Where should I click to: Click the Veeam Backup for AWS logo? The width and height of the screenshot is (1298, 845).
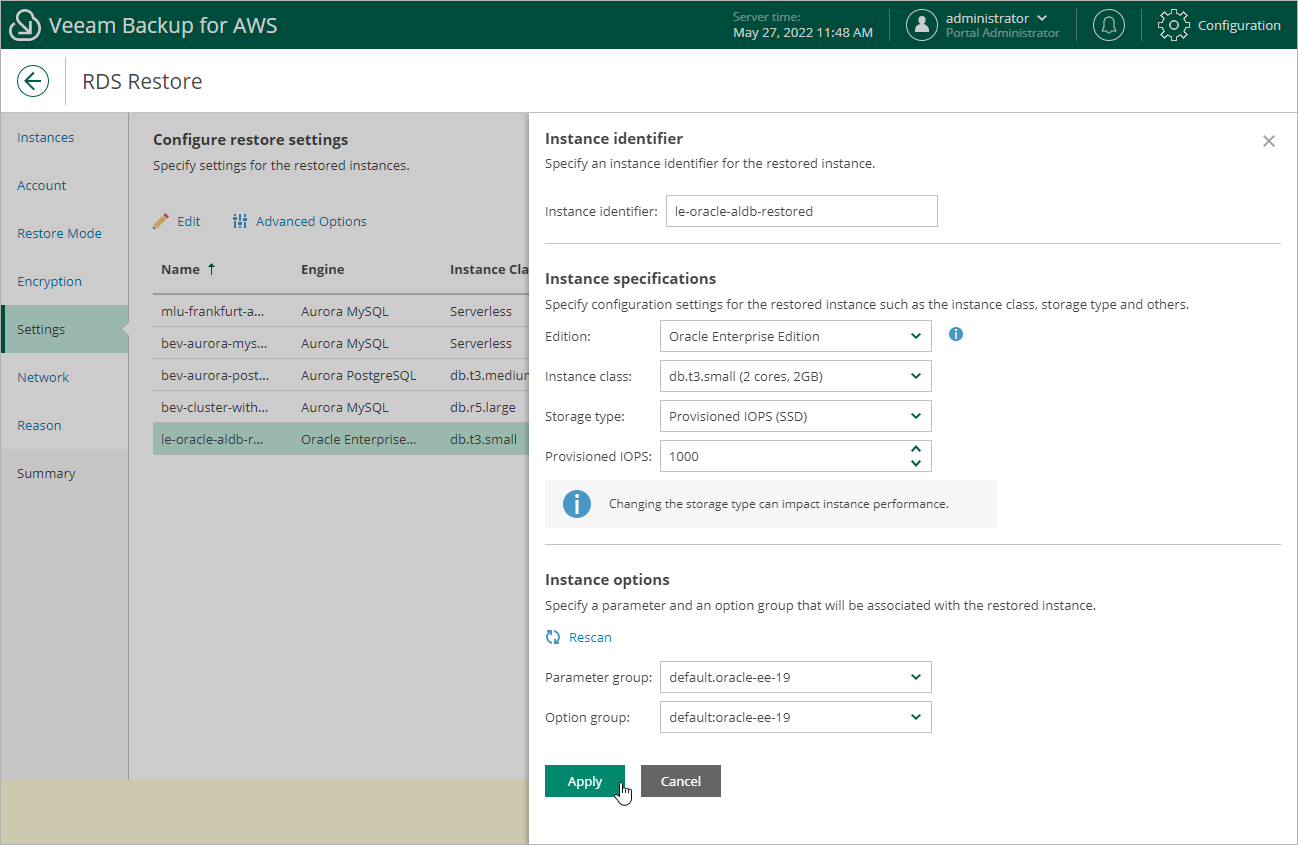[x=25, y=24]
